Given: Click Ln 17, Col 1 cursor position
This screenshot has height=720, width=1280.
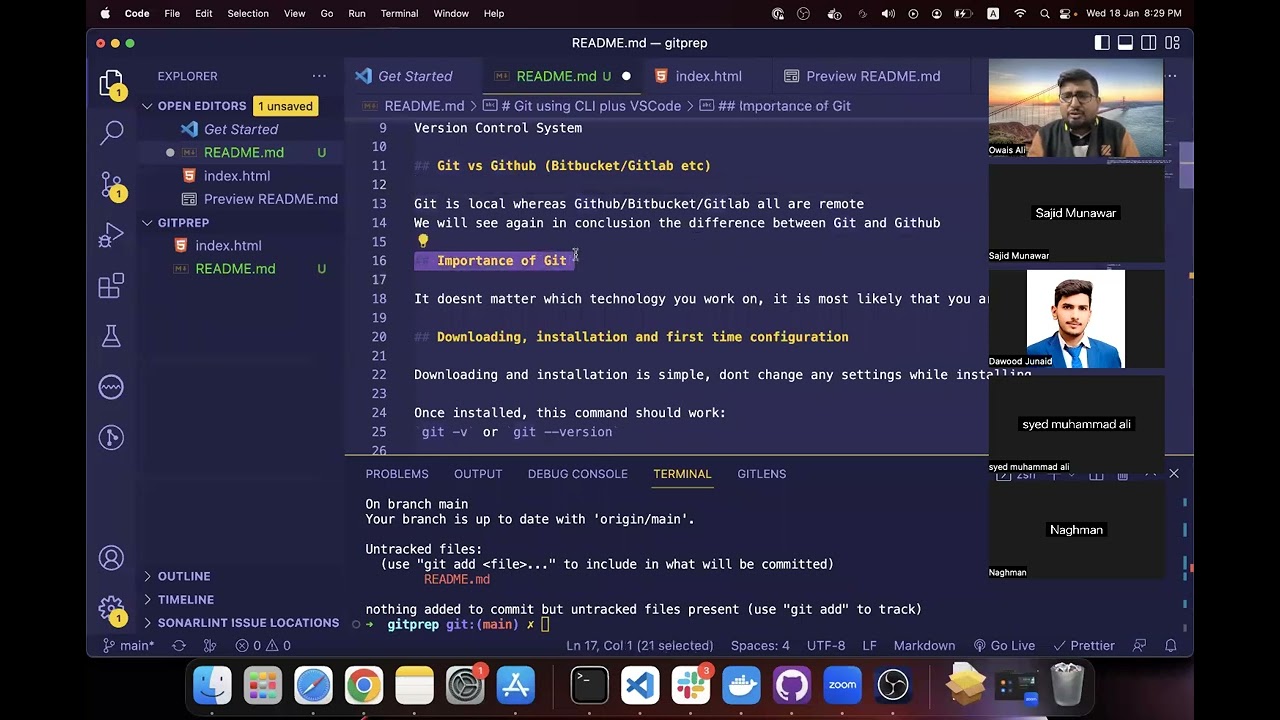Looking at the screenshot, I should click(x=640, y=646).
